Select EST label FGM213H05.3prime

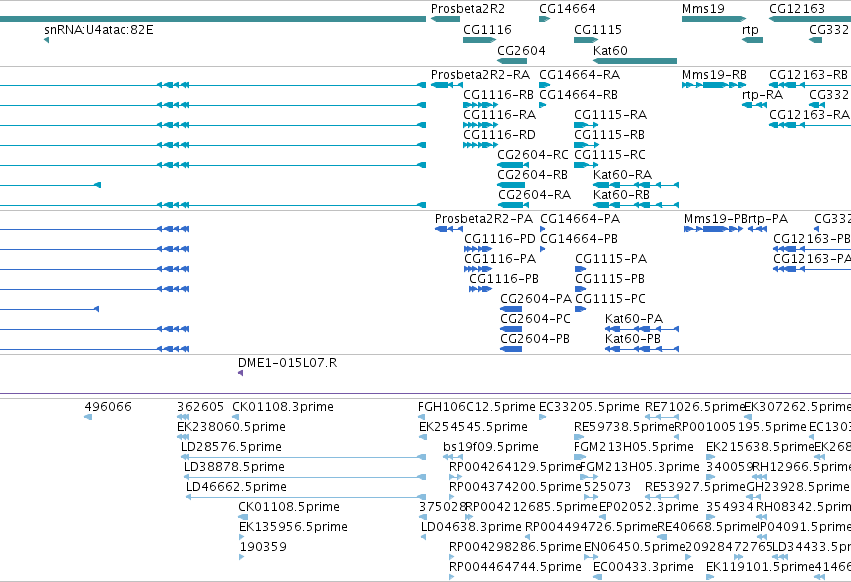click(640, 467)
